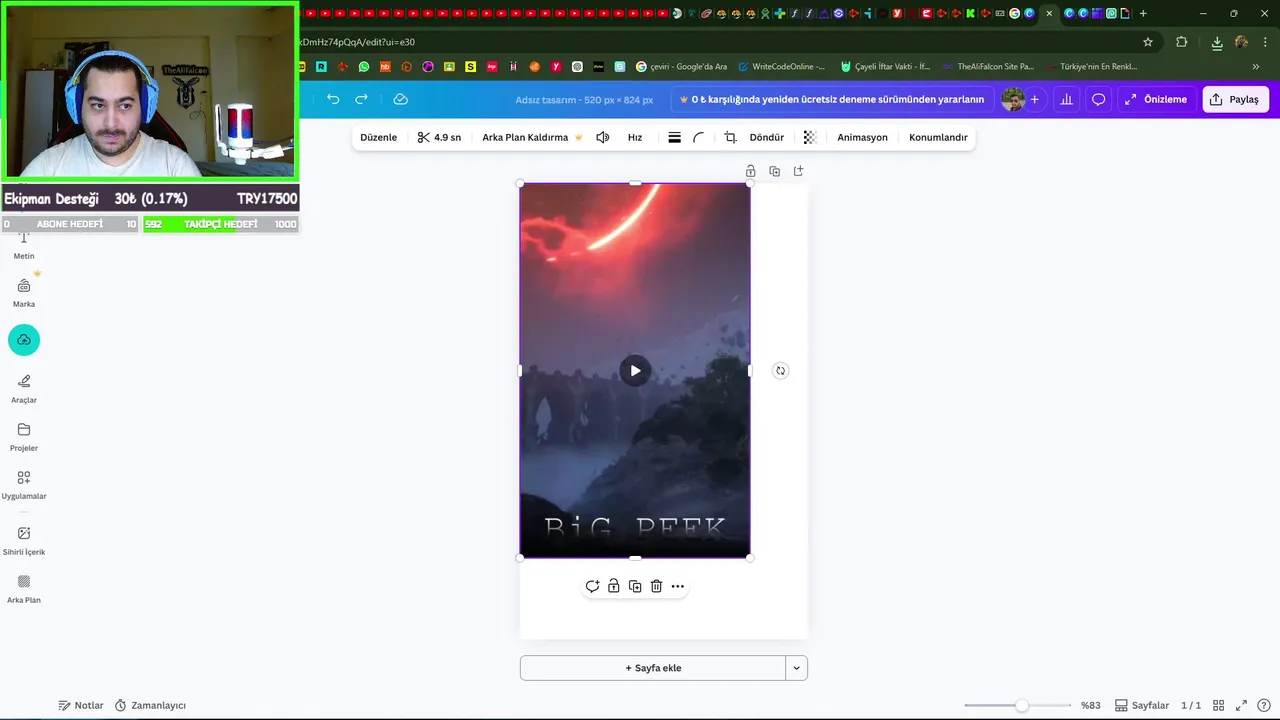Redo the last undone action
Viewport: 1280px width, 720px height.
(x=361, y=99)
